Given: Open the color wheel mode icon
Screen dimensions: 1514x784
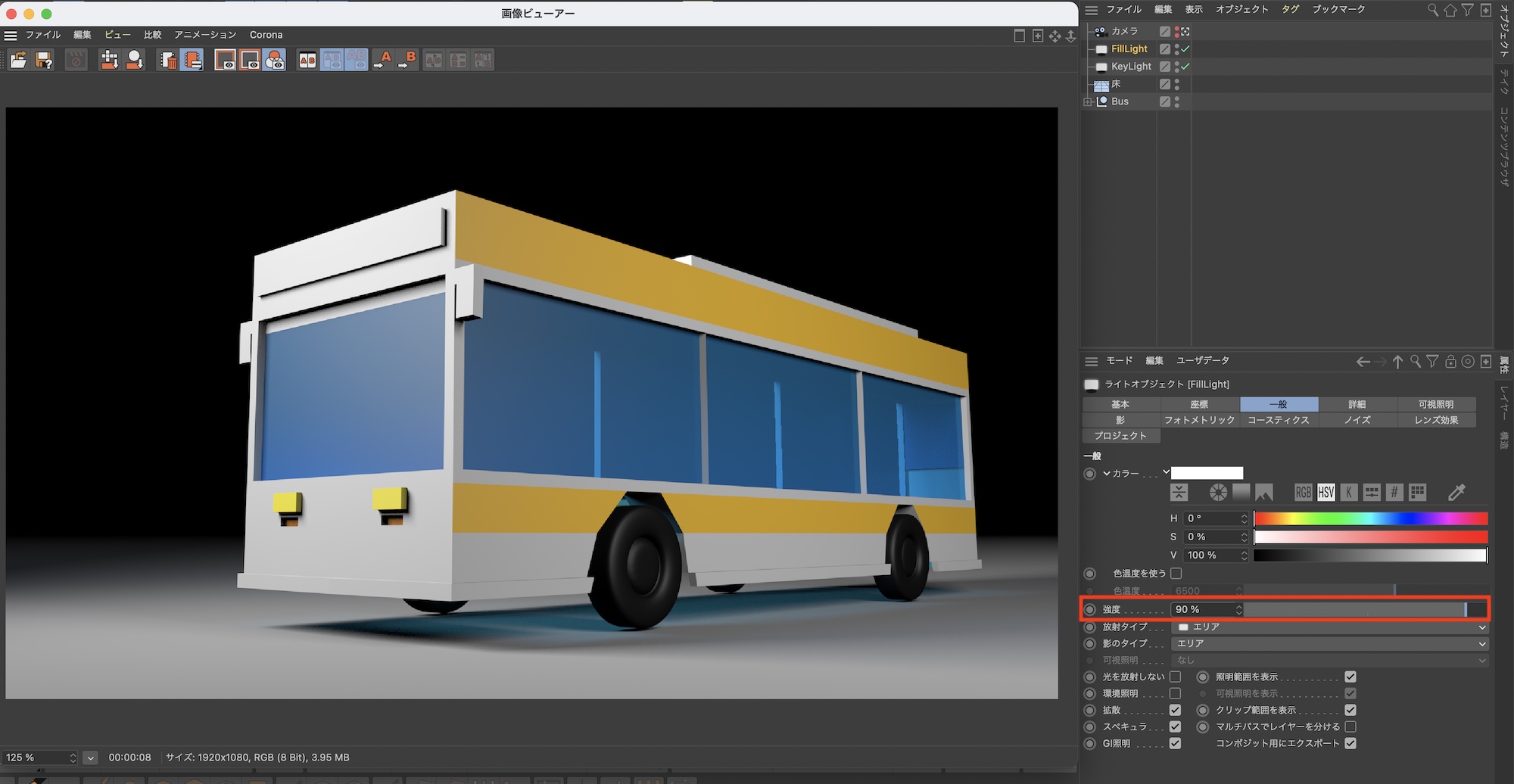Looking at the screenshot, I should pyautogui.click(x=1218, y=493).
